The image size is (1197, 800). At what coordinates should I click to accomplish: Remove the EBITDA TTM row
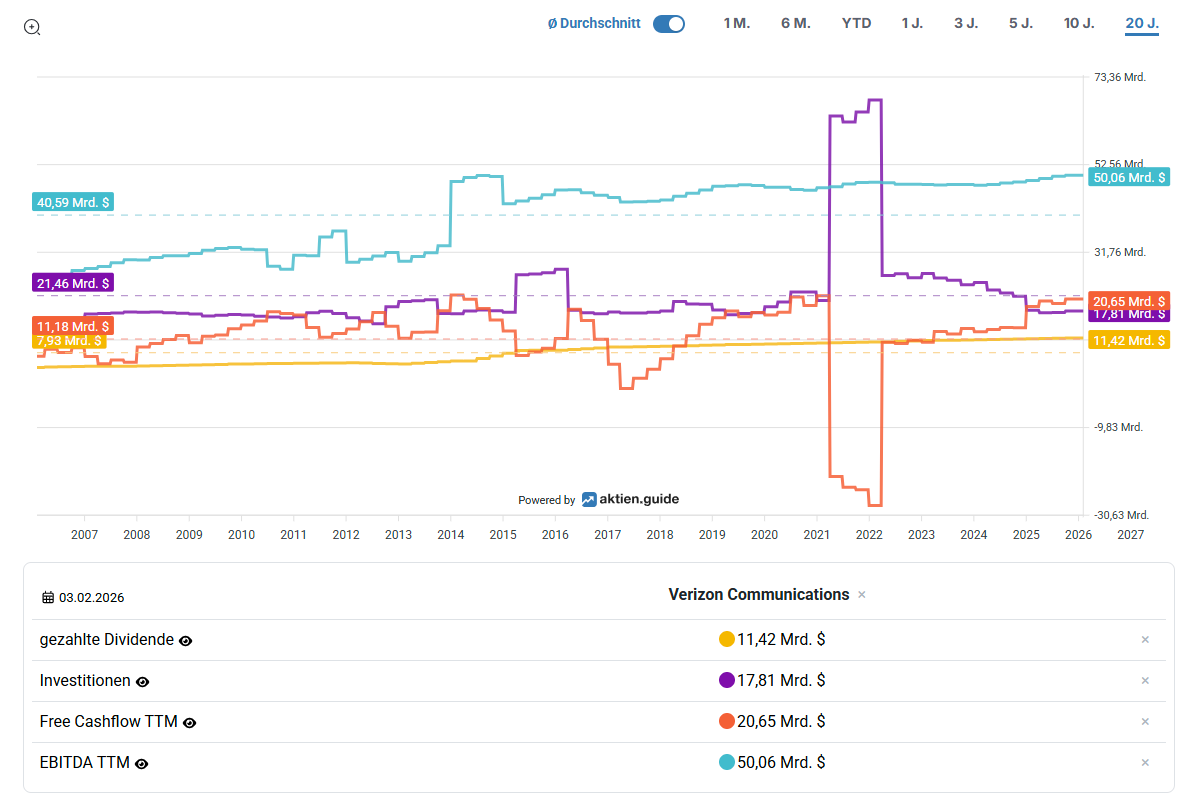[1145, 763]
